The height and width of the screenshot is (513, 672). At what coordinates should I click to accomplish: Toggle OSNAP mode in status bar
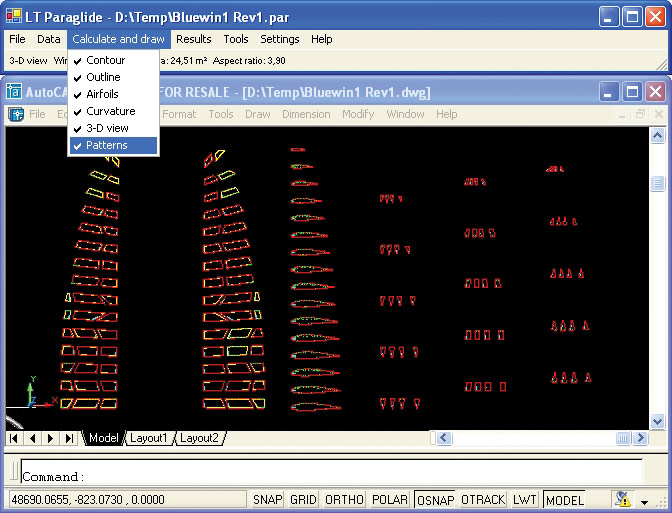(434, 500)
